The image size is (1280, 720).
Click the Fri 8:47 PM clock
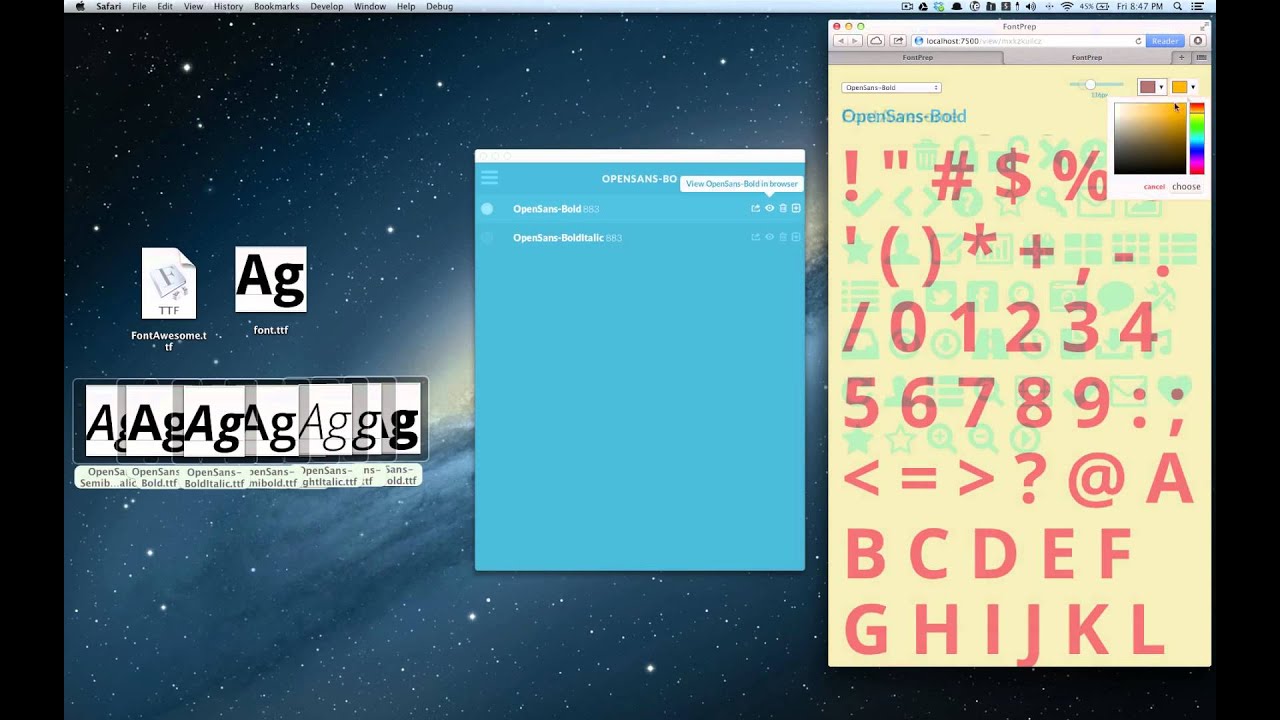[1139, 6]
